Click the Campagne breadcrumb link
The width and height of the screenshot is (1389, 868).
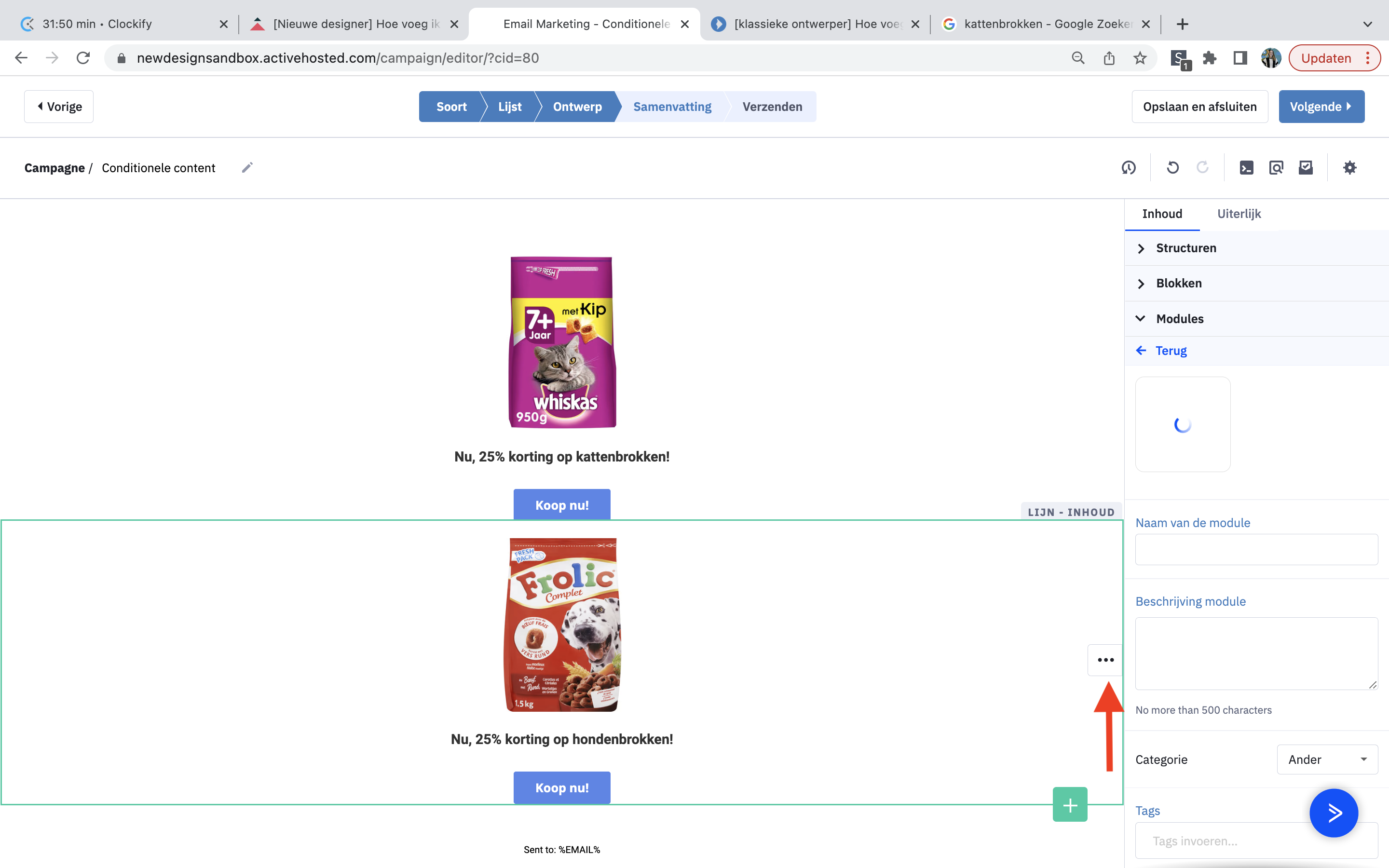54,168
